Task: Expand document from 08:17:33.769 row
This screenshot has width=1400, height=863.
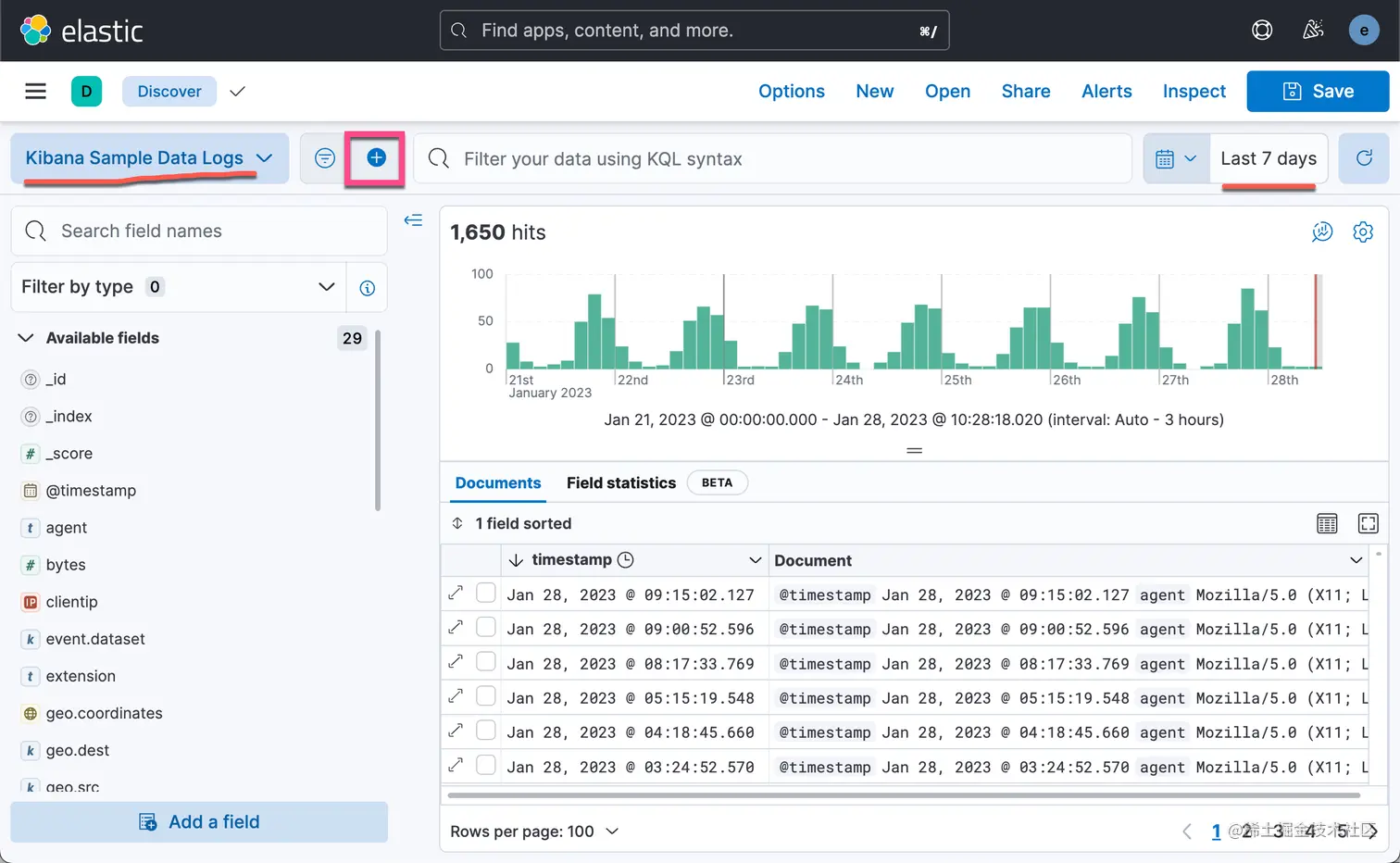Action: coord(456,661)
